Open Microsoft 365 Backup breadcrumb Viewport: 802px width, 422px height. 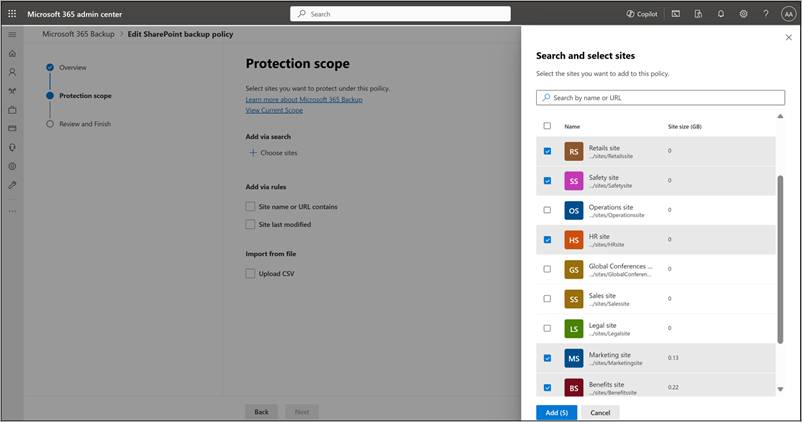pyautogui.click(x=78, y=34)
